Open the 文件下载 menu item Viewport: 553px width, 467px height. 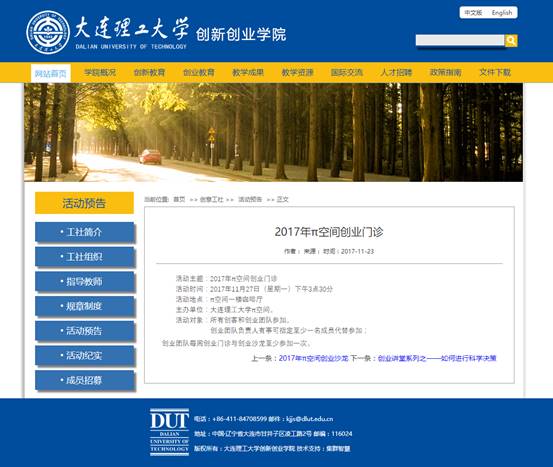[x=495, y=73]
